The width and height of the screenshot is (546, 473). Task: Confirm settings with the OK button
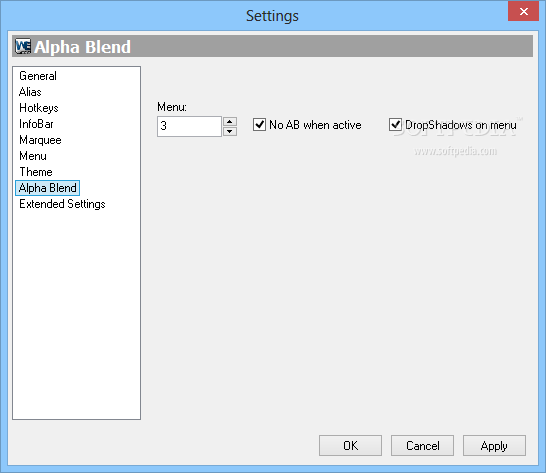coord(350,445)
